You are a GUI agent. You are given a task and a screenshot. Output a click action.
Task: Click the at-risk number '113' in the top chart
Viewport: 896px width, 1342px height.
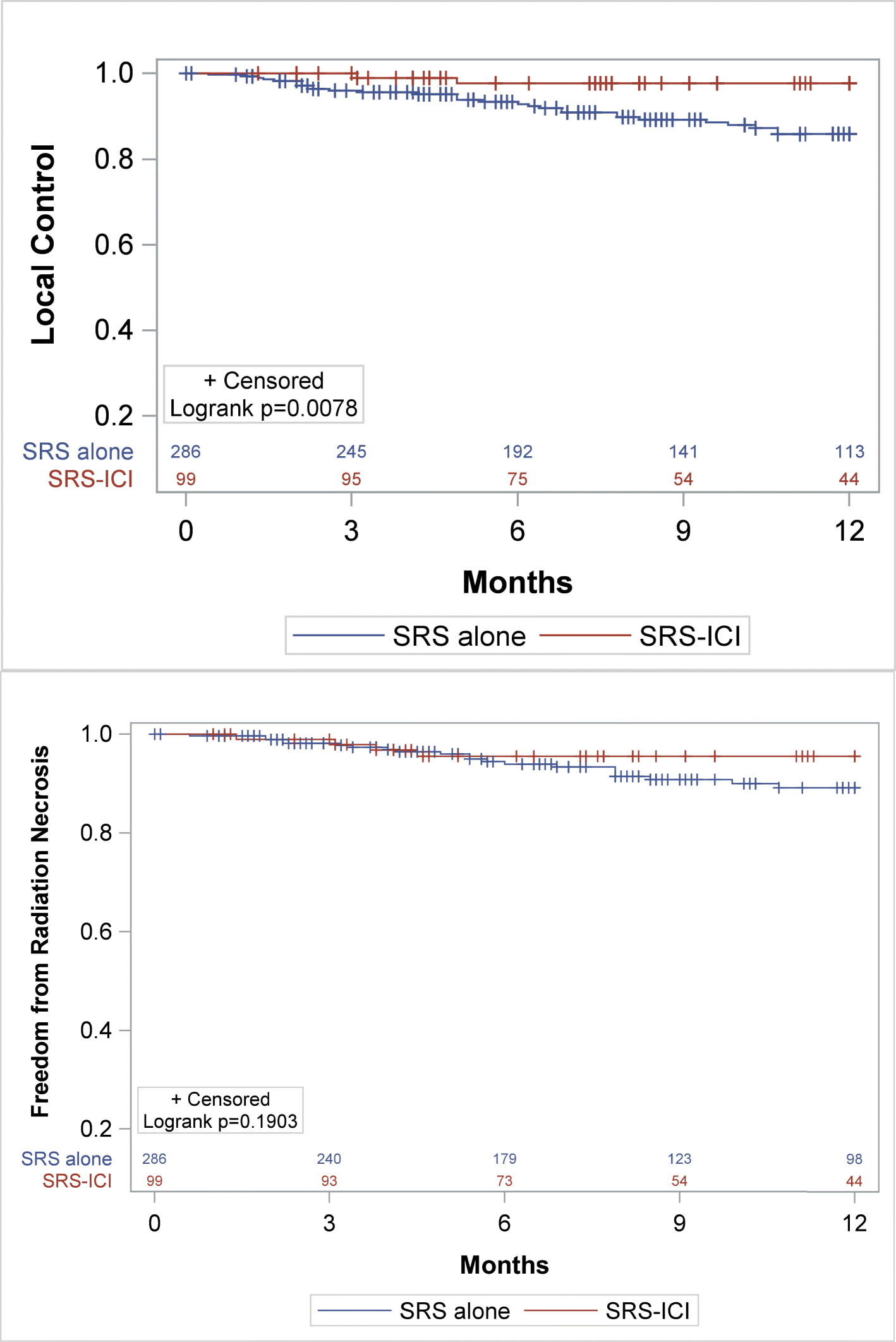[x=849, y=452]
